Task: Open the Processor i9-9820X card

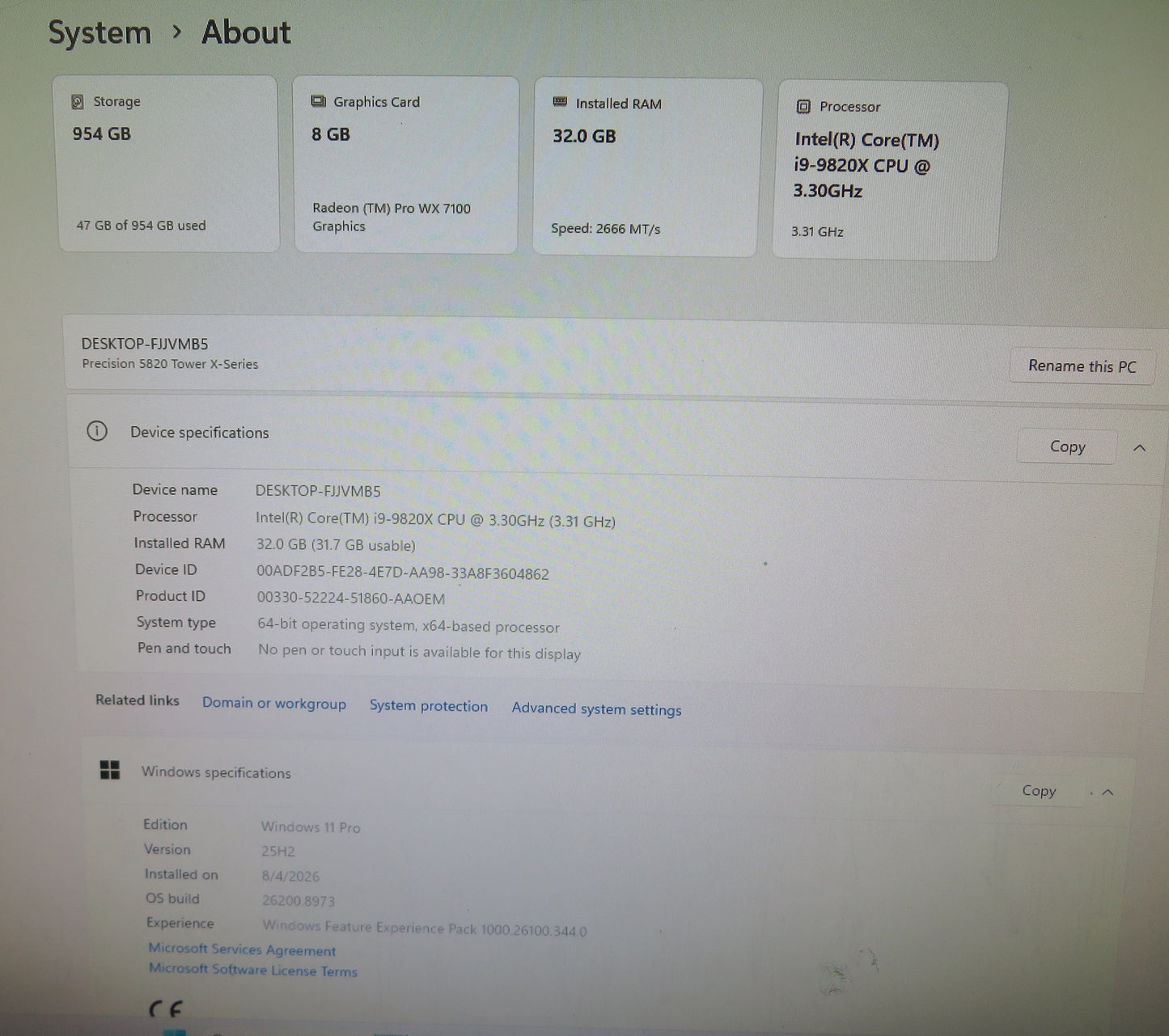Action: (x=889, y=171)
